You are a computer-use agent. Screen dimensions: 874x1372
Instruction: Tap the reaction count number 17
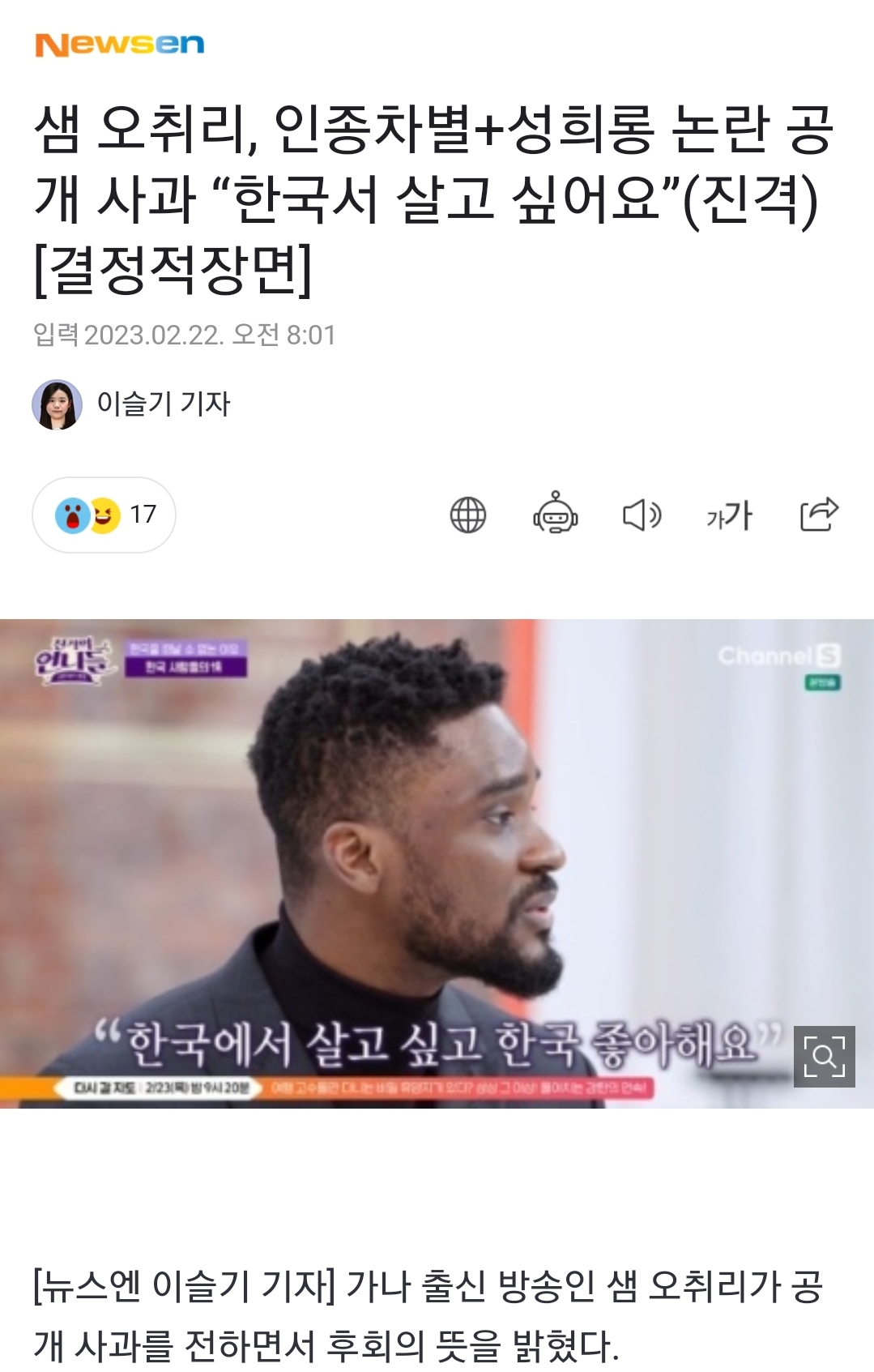[143, 515]
